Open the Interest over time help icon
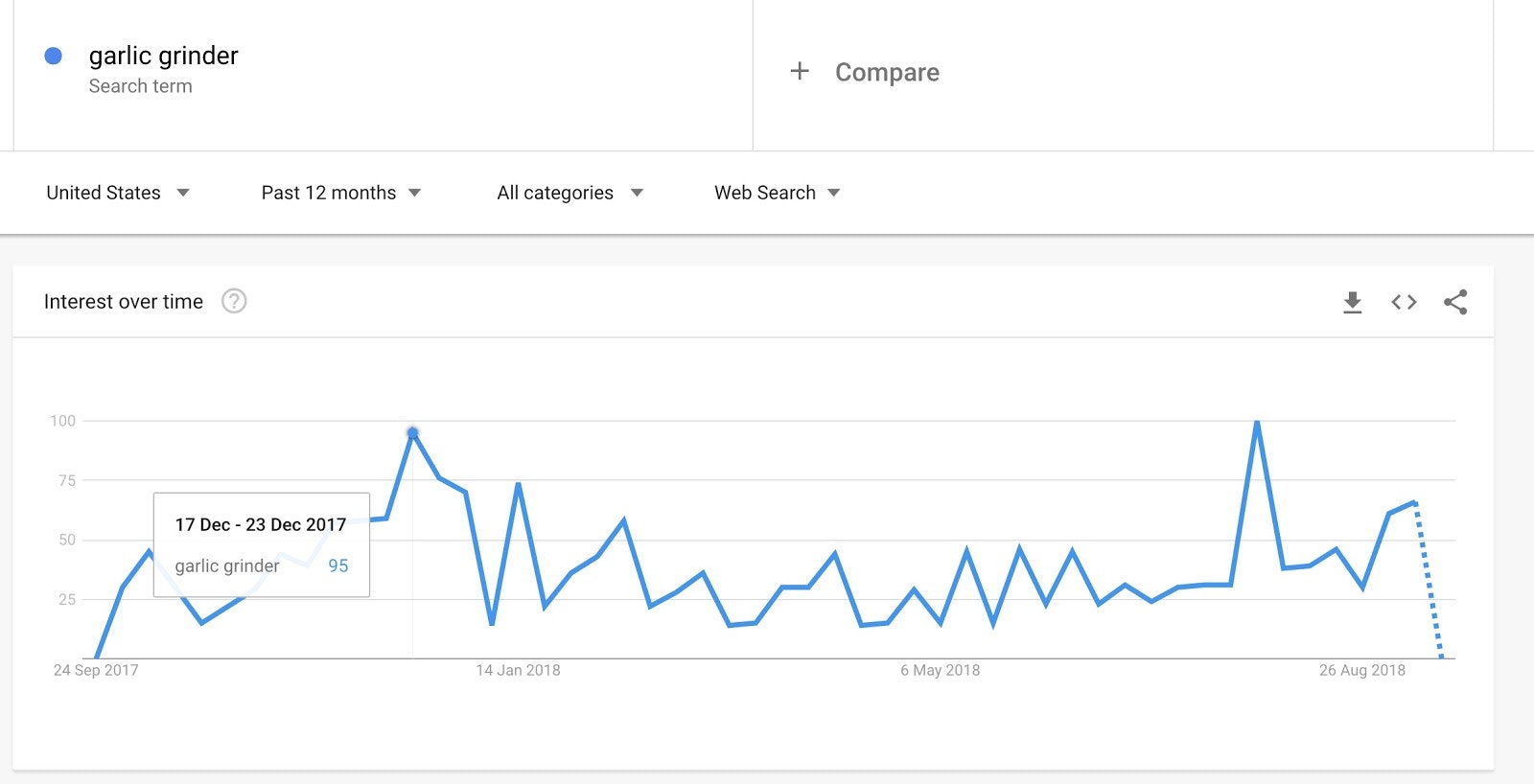Viewport: 1534px width, 784px height. (234, 302)
